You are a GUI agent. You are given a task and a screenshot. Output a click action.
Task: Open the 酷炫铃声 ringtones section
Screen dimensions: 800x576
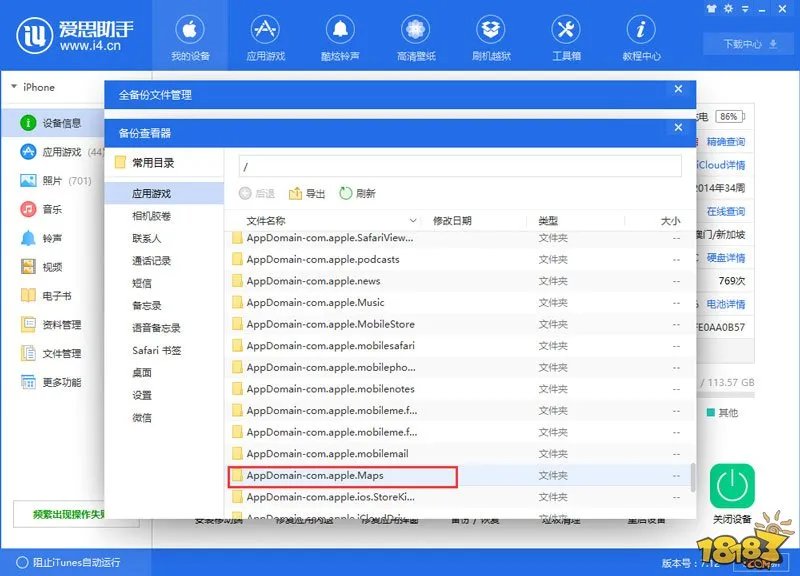pyautogui.click(x=340, y=38)
